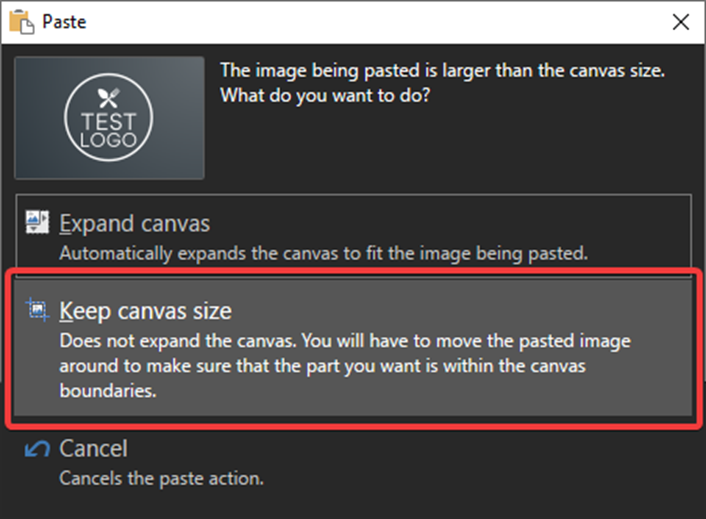706x519 pixels.
Task: Choose Cancel to abort pasting
Action: [x=353, y=462]
